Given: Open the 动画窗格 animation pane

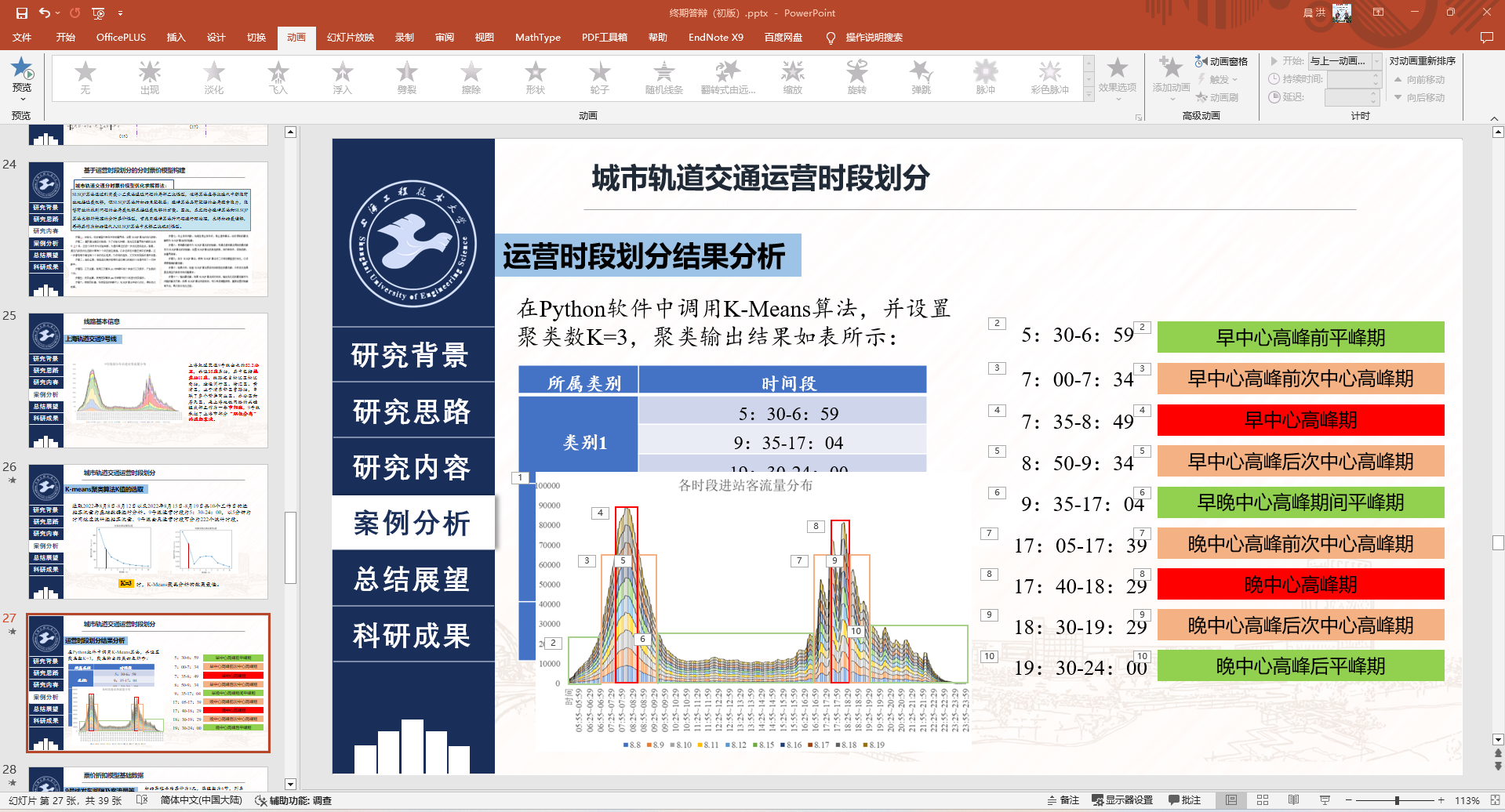Looking at the screenshot, I should point(1221,61).
